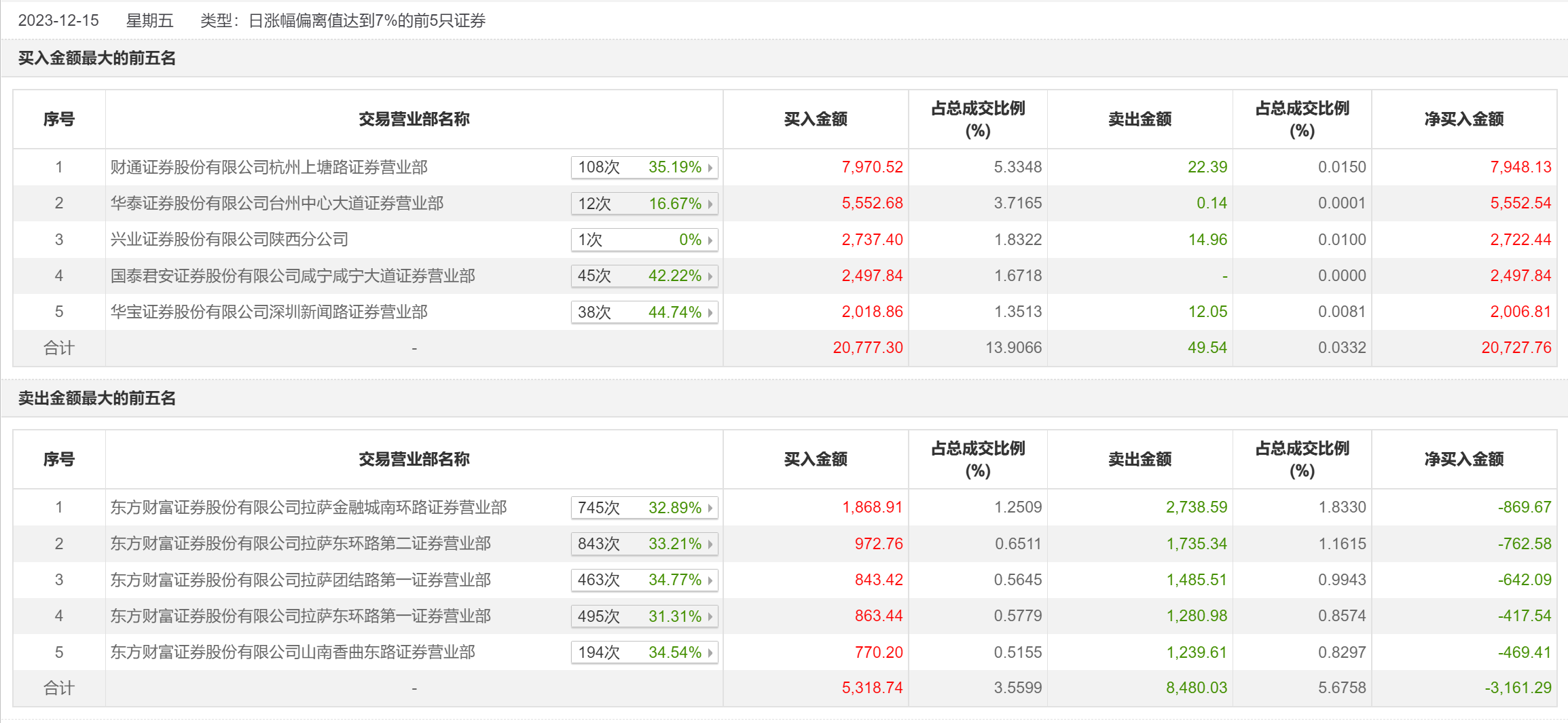
Task: Open the 843次 33.21% stats box
Action: (x=644, y=544)
